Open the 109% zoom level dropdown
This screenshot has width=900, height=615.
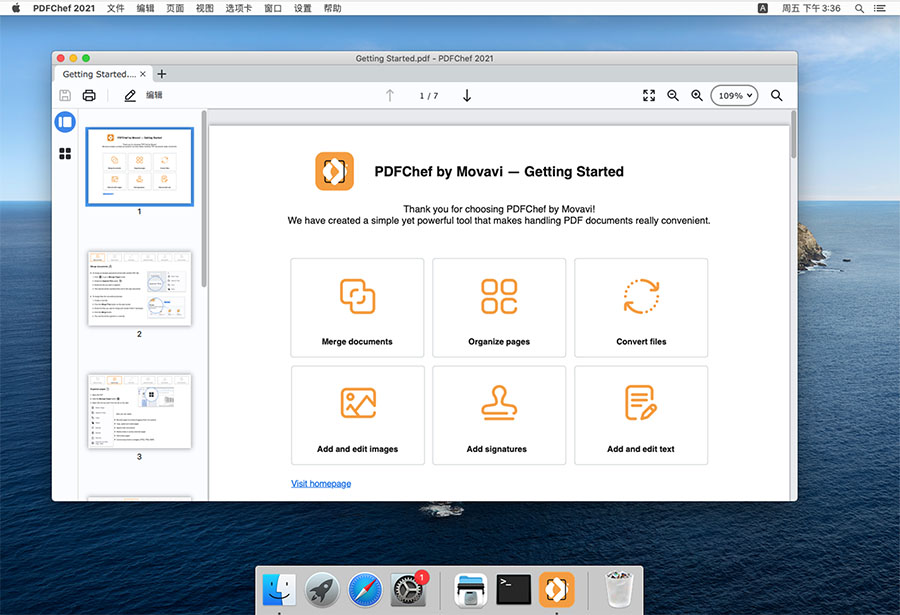click(x=735, y=95)
